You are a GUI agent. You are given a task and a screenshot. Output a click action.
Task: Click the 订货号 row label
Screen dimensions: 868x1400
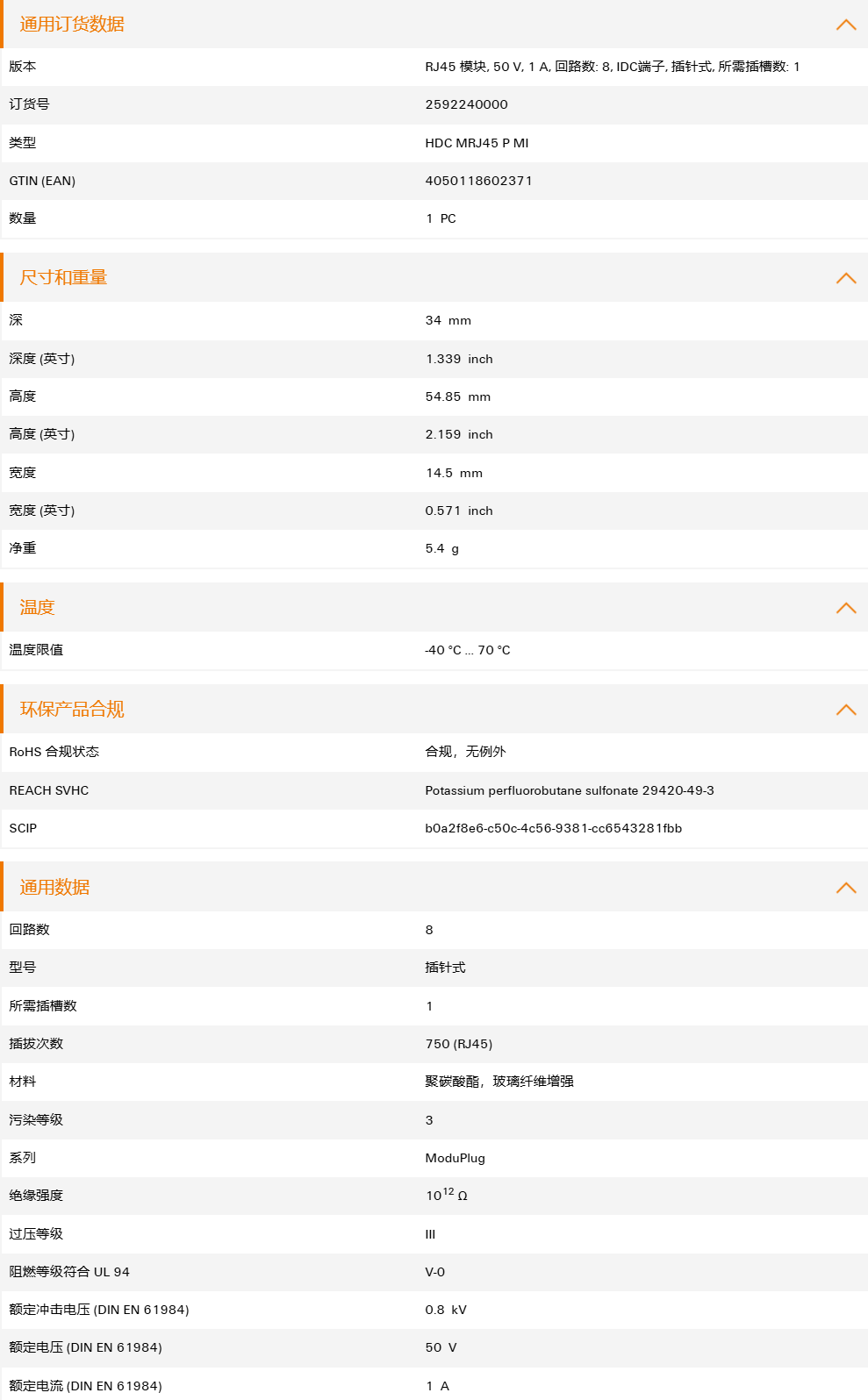click(29, 104)
